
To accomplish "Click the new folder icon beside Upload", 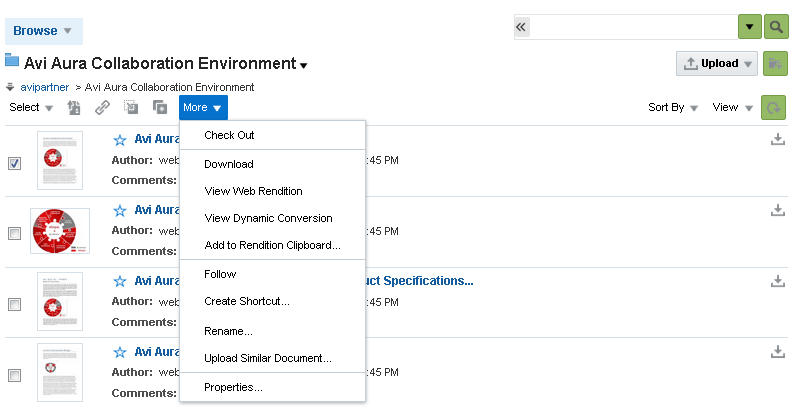I will pyautogui.click(x=774, y=64).
